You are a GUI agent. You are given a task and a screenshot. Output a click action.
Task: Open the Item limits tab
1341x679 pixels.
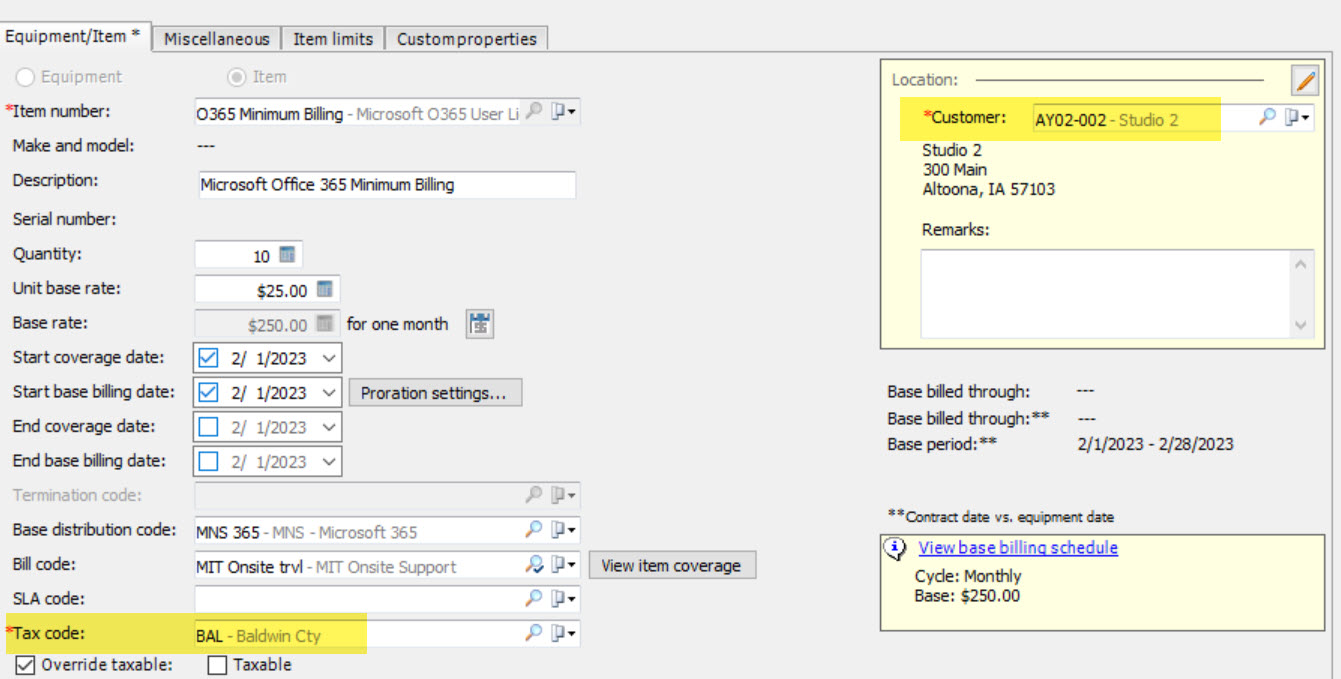pyautogui.click(x=333, y=39)
